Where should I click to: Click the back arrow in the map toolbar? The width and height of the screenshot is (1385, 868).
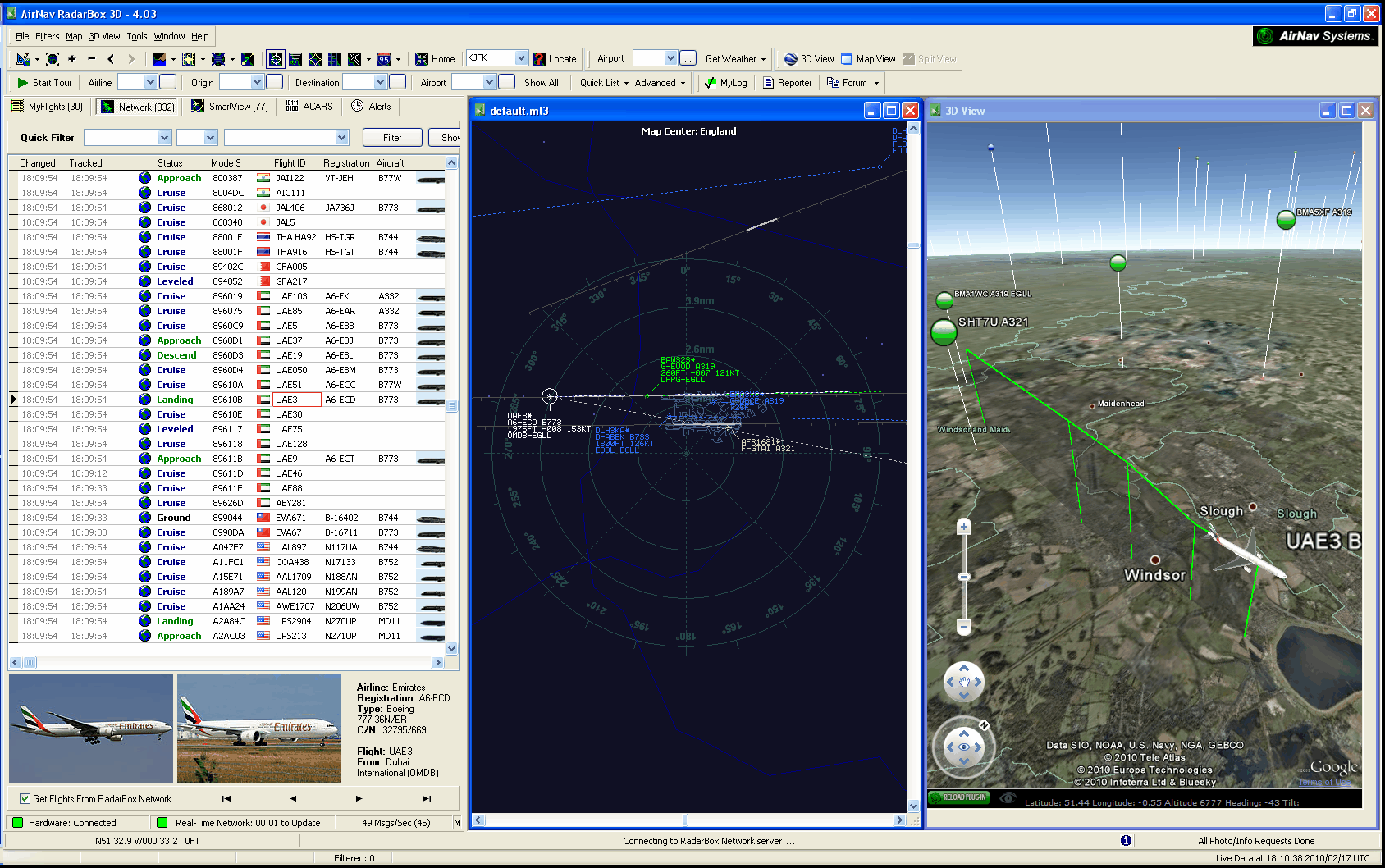[111, 59]
